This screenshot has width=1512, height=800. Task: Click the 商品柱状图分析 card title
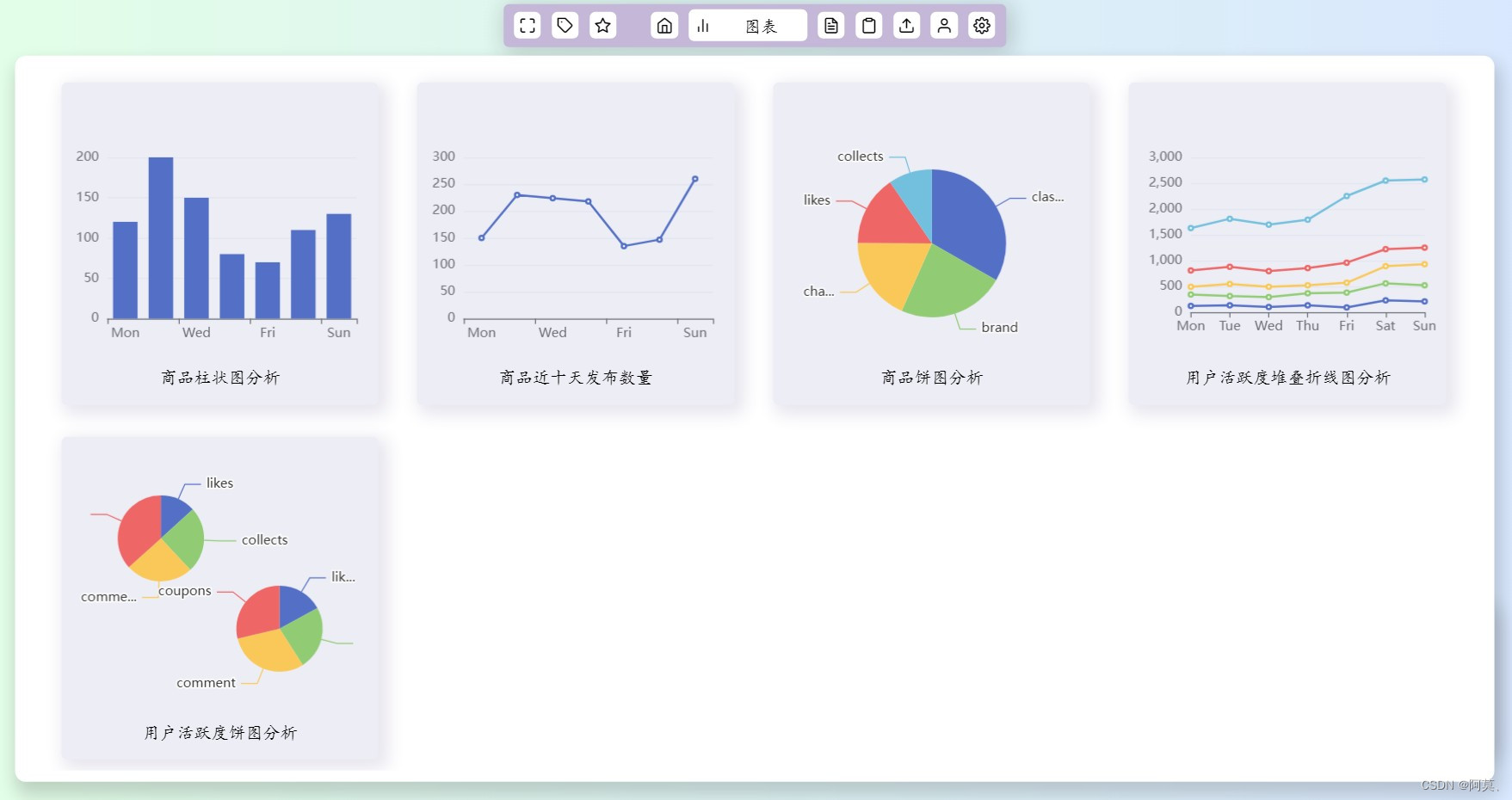pos(220,378)
